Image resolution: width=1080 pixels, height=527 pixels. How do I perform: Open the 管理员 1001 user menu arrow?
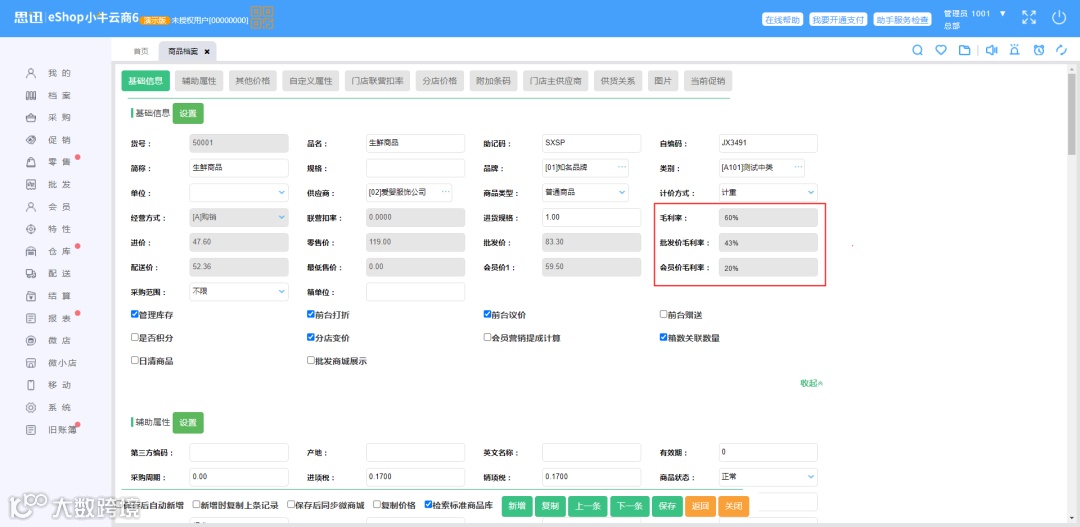point(1002,13)
